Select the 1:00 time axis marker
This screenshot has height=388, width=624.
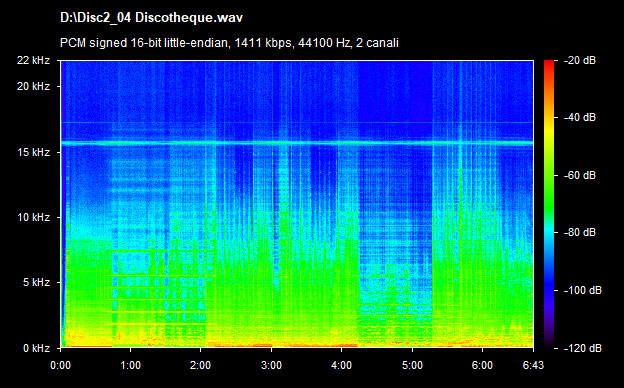pyautogui.click(x=131, y=365)
